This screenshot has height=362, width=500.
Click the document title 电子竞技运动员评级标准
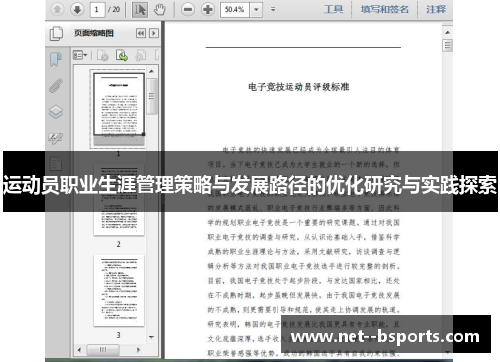pyautogui.click(x=299, y=87)
